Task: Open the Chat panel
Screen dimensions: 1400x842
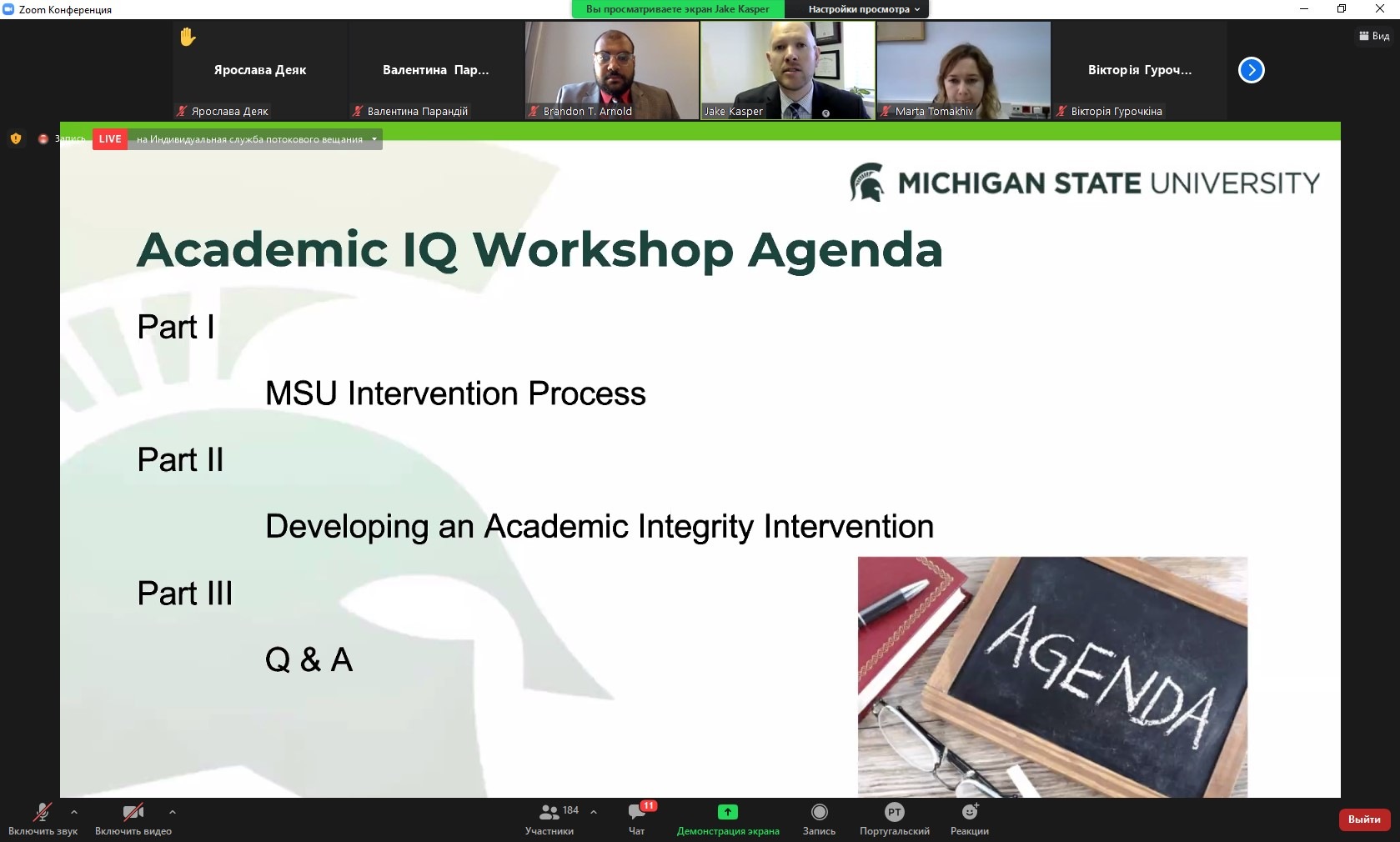Action: coord(637,813)
